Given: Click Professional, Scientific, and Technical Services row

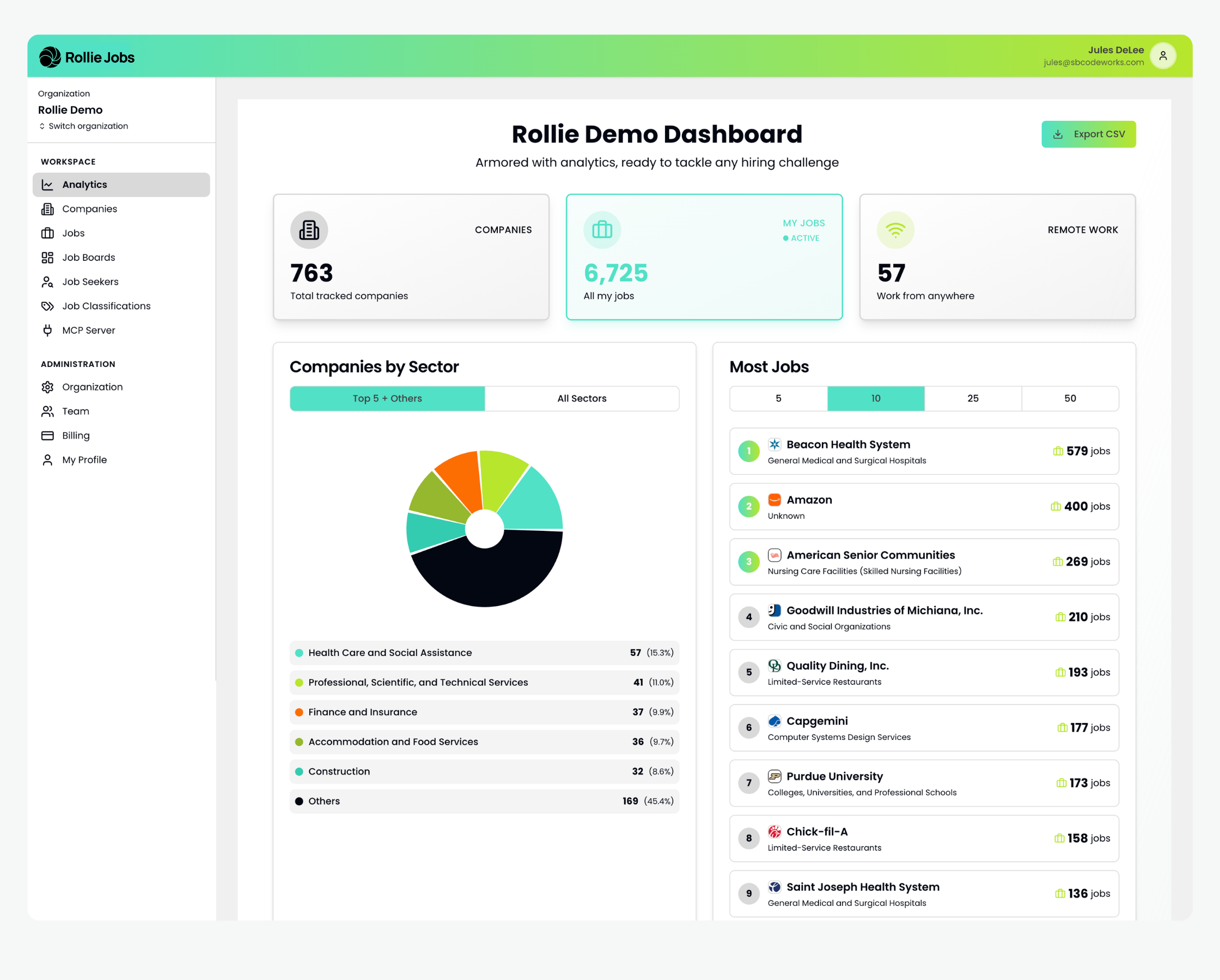Looking at the screenshot, I should [x=485, y=683].
